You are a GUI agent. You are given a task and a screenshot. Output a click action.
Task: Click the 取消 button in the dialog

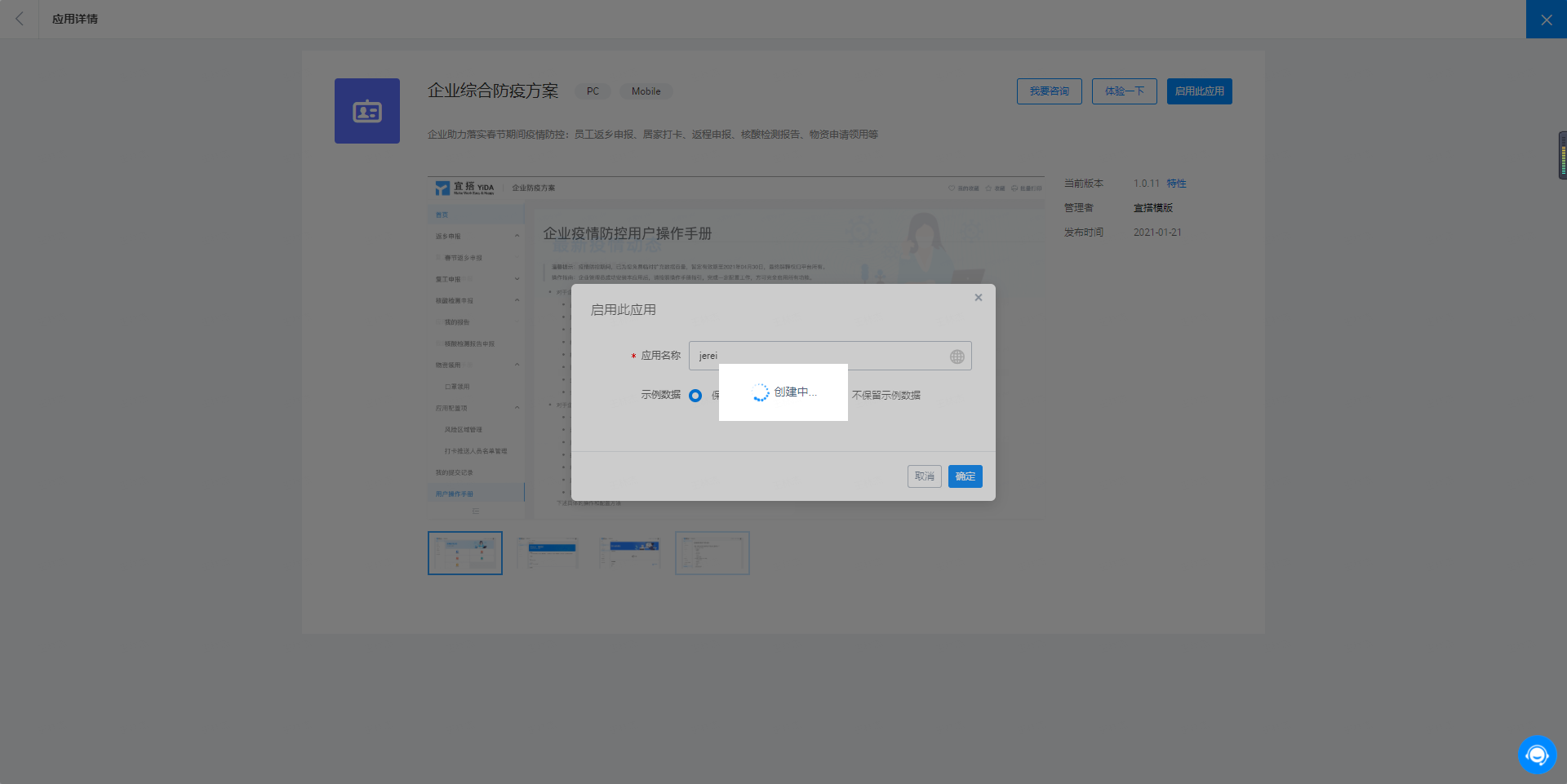tap(925, 476)
